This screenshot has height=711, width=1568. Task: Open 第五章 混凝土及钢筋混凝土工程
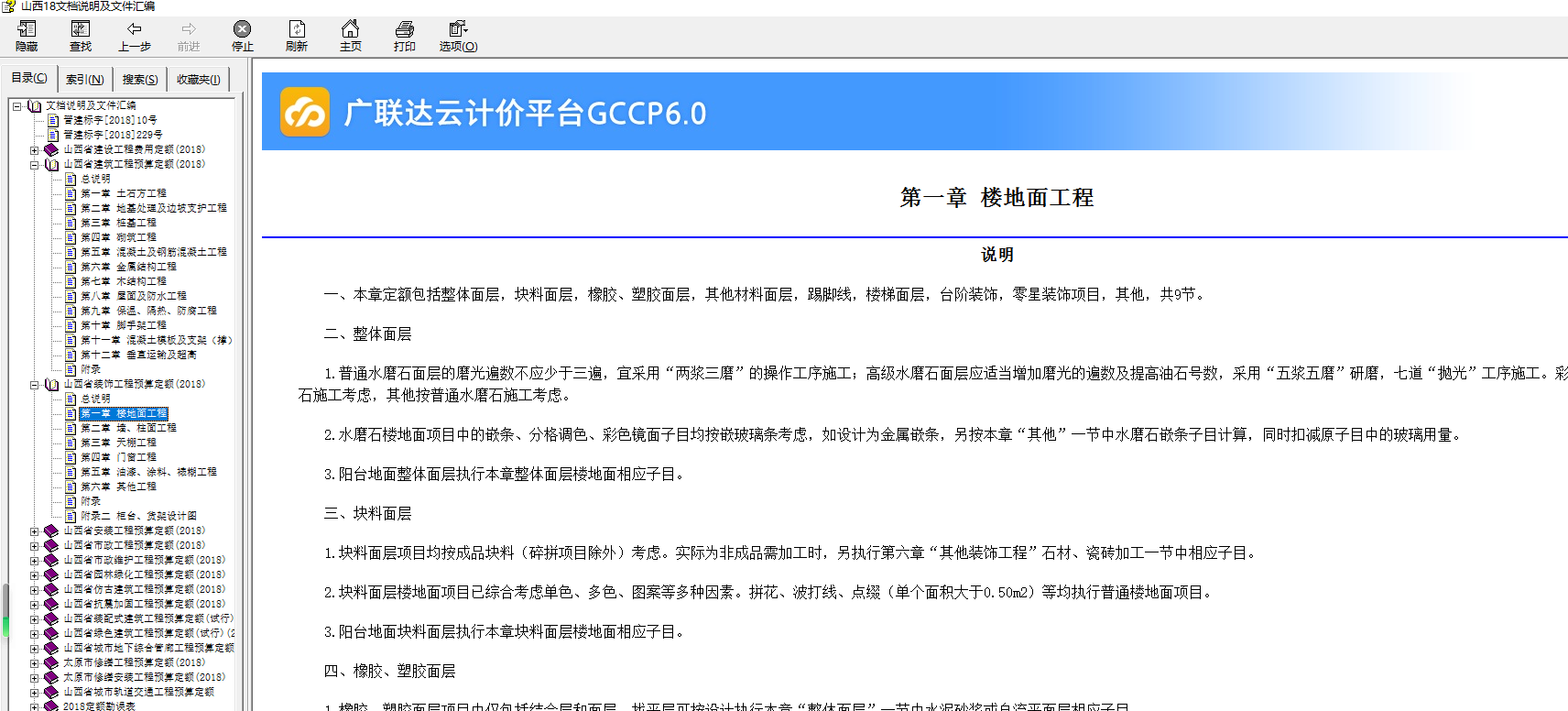tap(153, 252)
